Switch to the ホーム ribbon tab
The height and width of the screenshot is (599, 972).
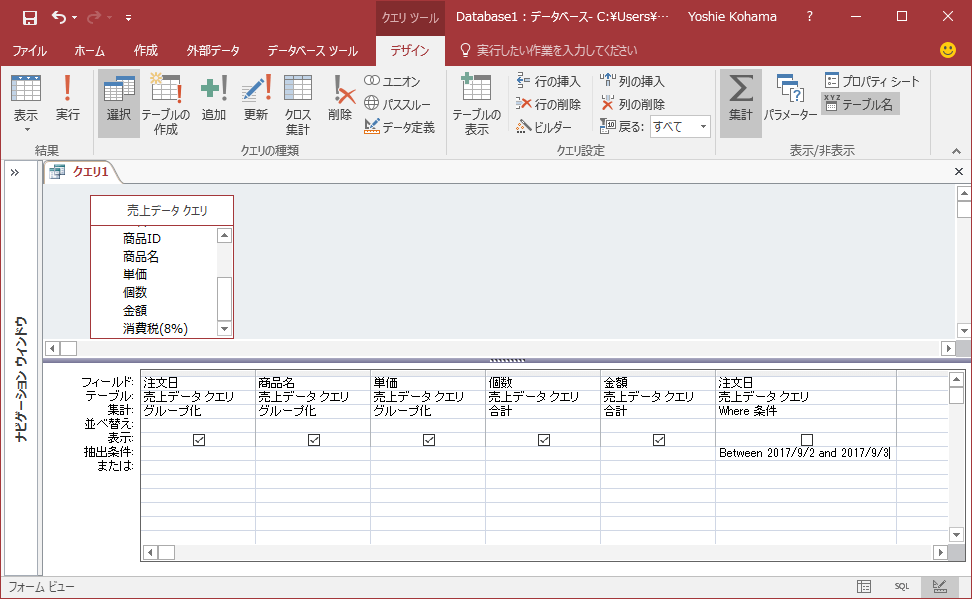tap(89, 51)
